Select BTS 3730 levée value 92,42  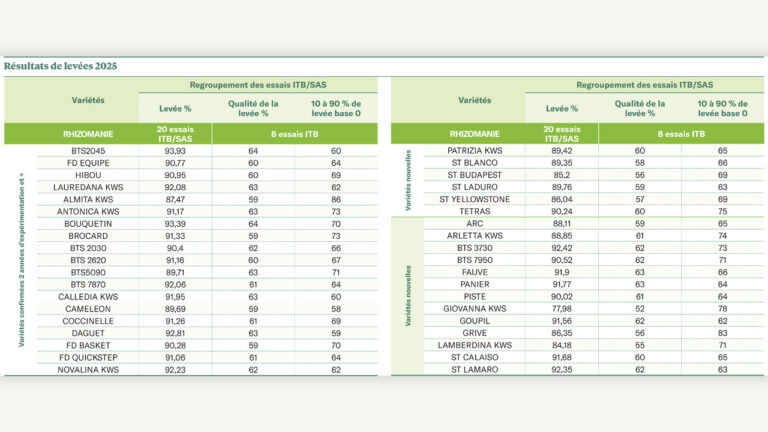[x=561, y=248]
